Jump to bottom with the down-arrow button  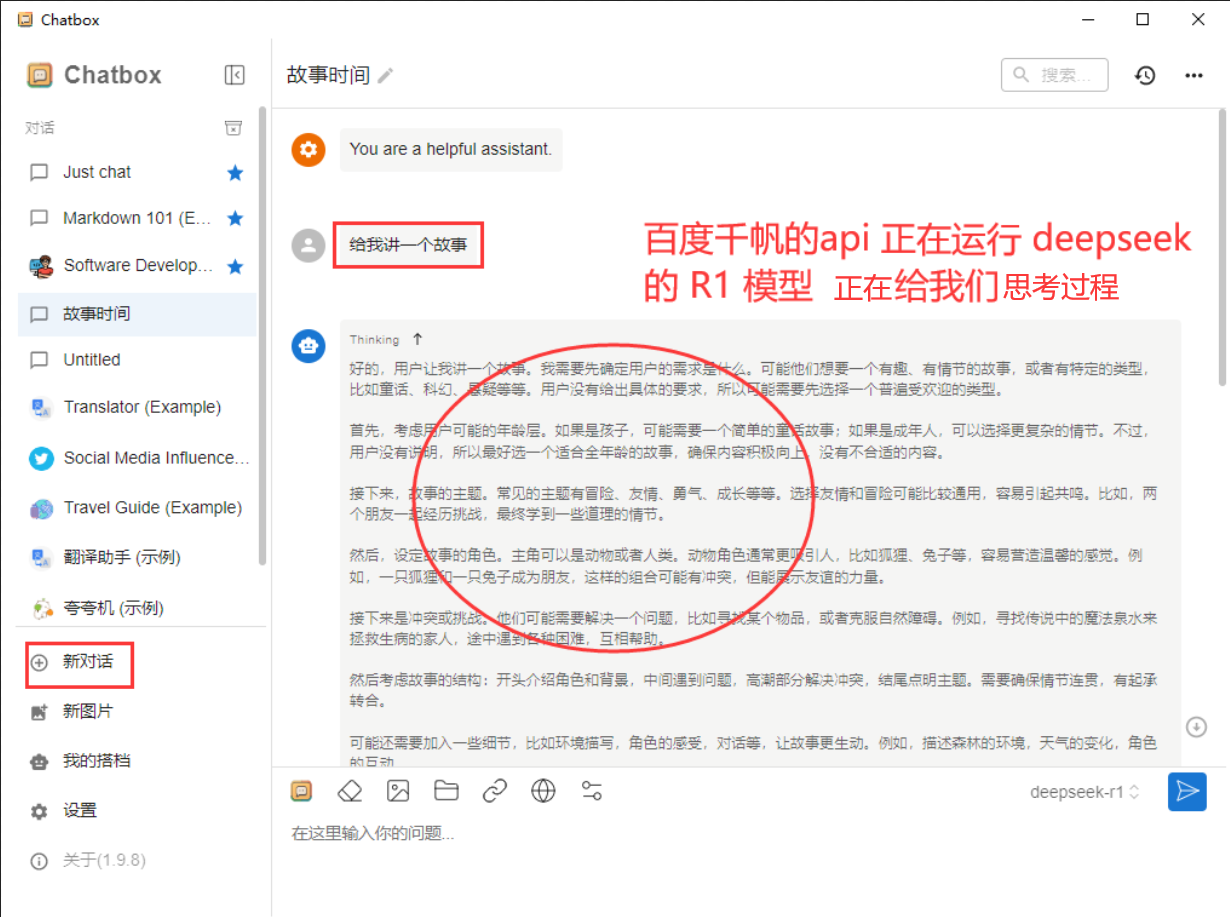[1196, 726]
